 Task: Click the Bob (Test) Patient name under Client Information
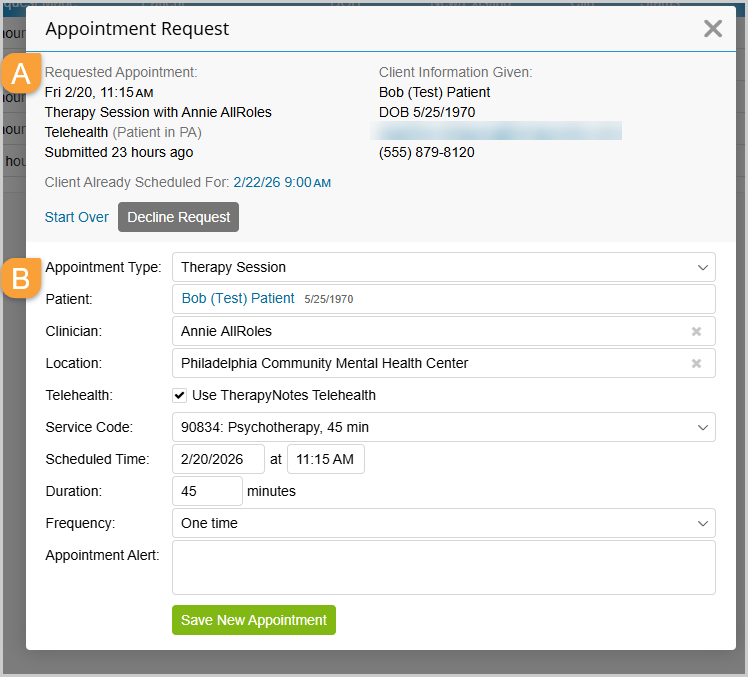[434, 92]
